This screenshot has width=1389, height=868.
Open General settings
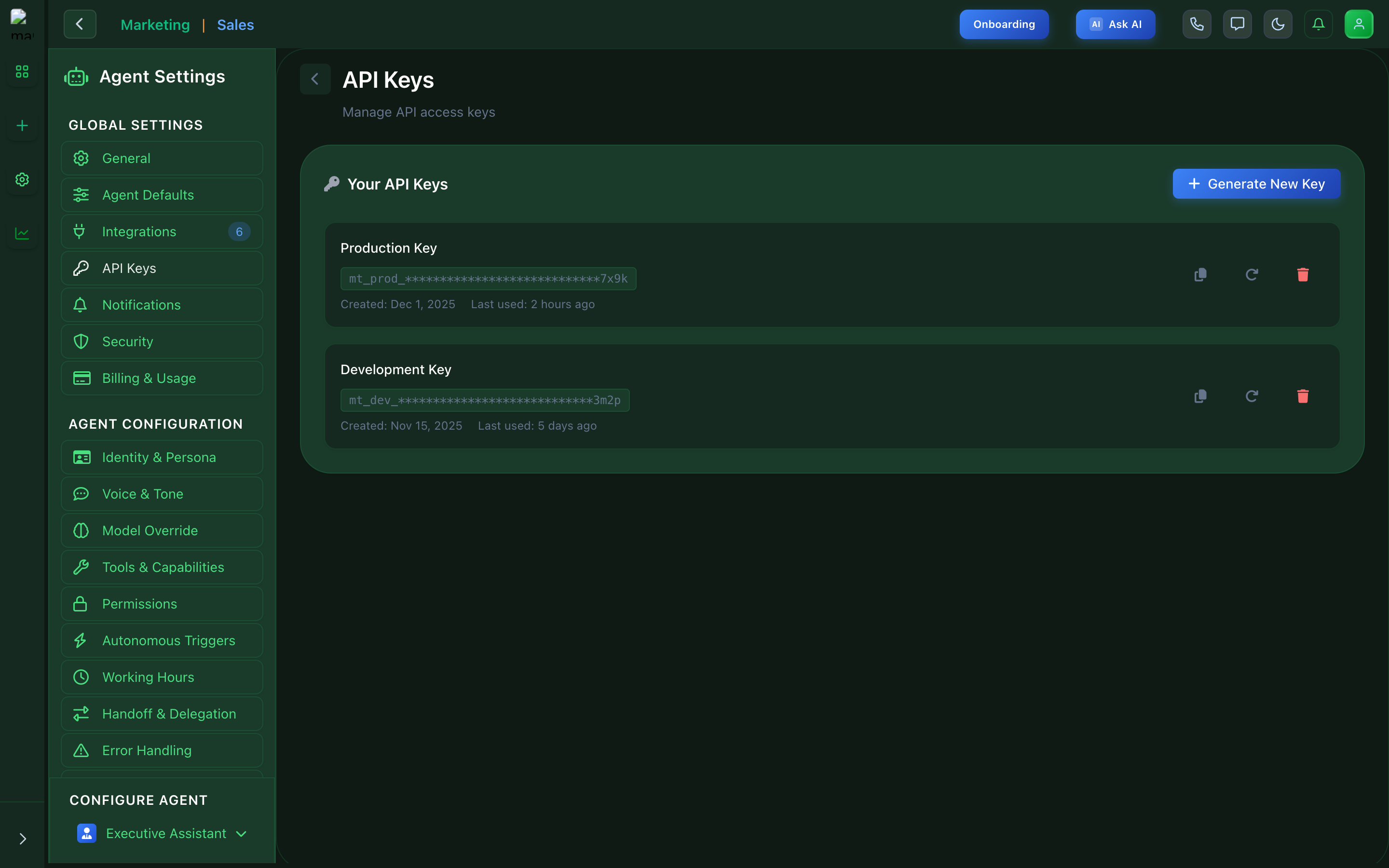(x=162, y=158)
